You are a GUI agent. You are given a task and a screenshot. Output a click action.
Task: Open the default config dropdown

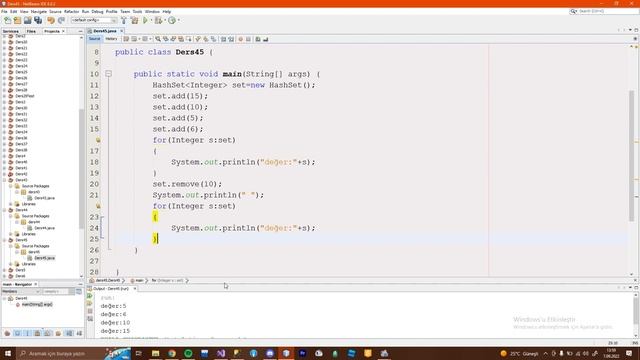93,20
